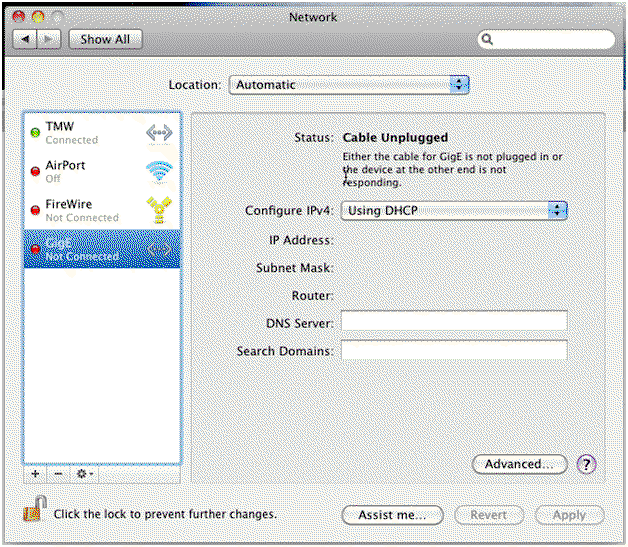Click the DNS Server input field
Image resolution: width=628 pixels, height=547 pixels.
click(454, 320)
